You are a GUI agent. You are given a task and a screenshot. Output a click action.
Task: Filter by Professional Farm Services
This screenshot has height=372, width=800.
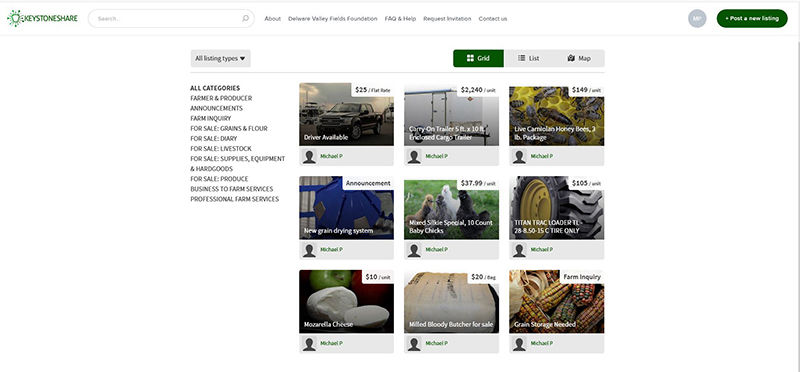[x=235, y=199]
